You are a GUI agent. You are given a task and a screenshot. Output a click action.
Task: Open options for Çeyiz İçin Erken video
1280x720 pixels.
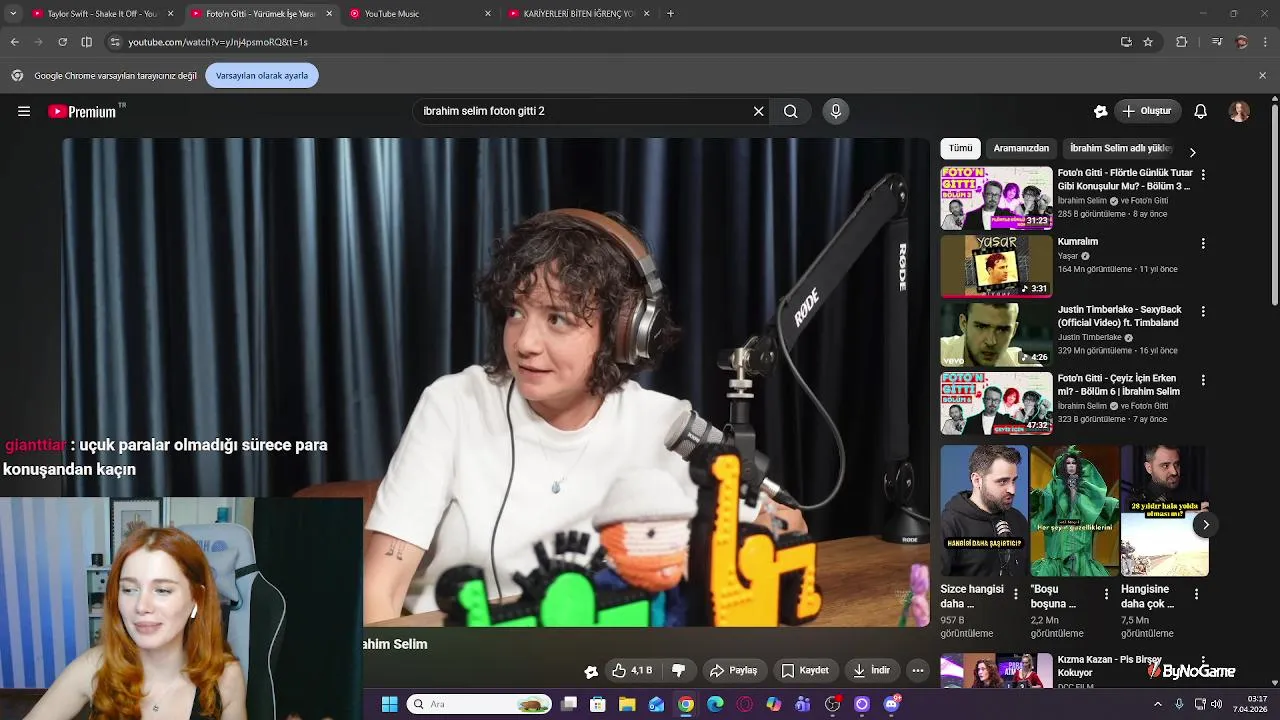point(1203,380)
